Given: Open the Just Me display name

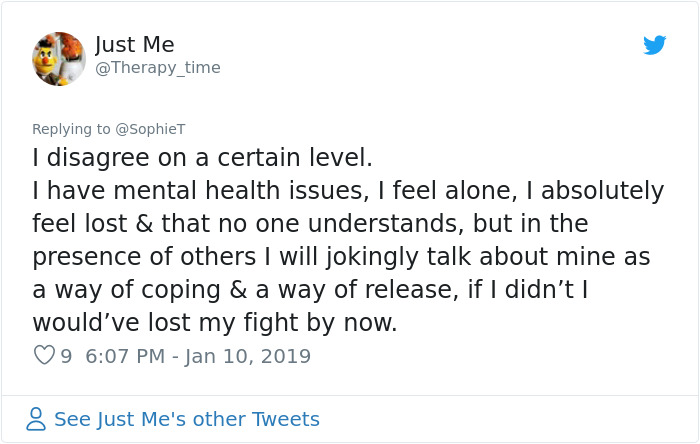Looking at the screenshot, I should pos(134,45).
